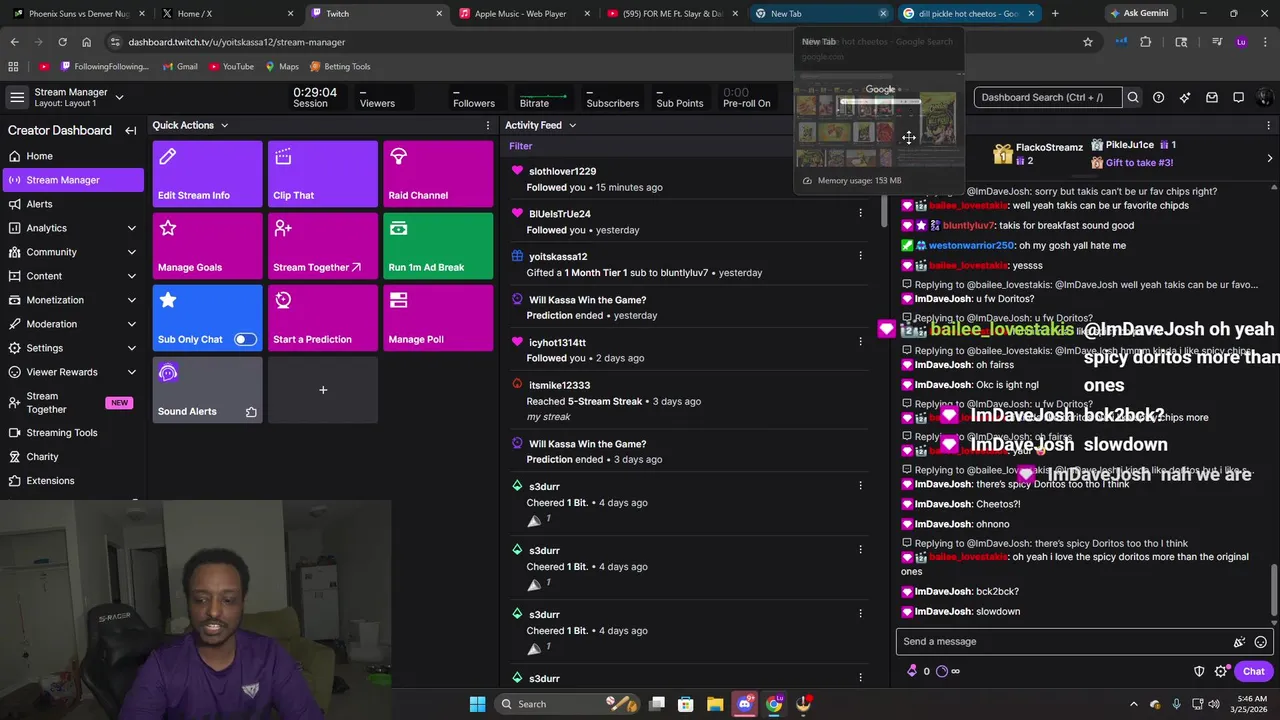Open options for BlUeIsTrUe24 follow event
The width and height of the screenshot is (1280, 720).
[x=860, y=213]
